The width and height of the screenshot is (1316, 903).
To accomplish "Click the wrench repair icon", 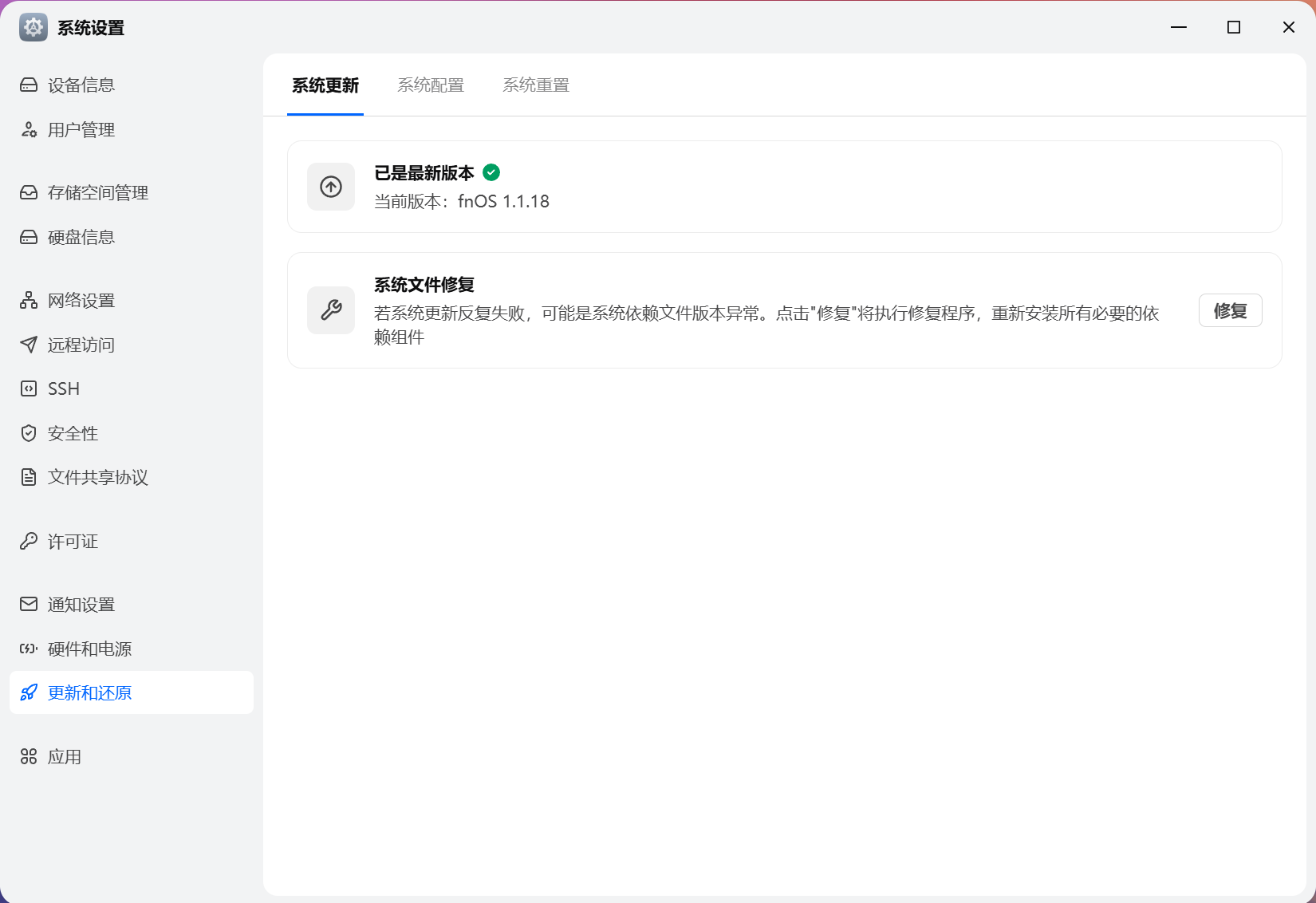I will pyautogui.click(x=331, y=310).
